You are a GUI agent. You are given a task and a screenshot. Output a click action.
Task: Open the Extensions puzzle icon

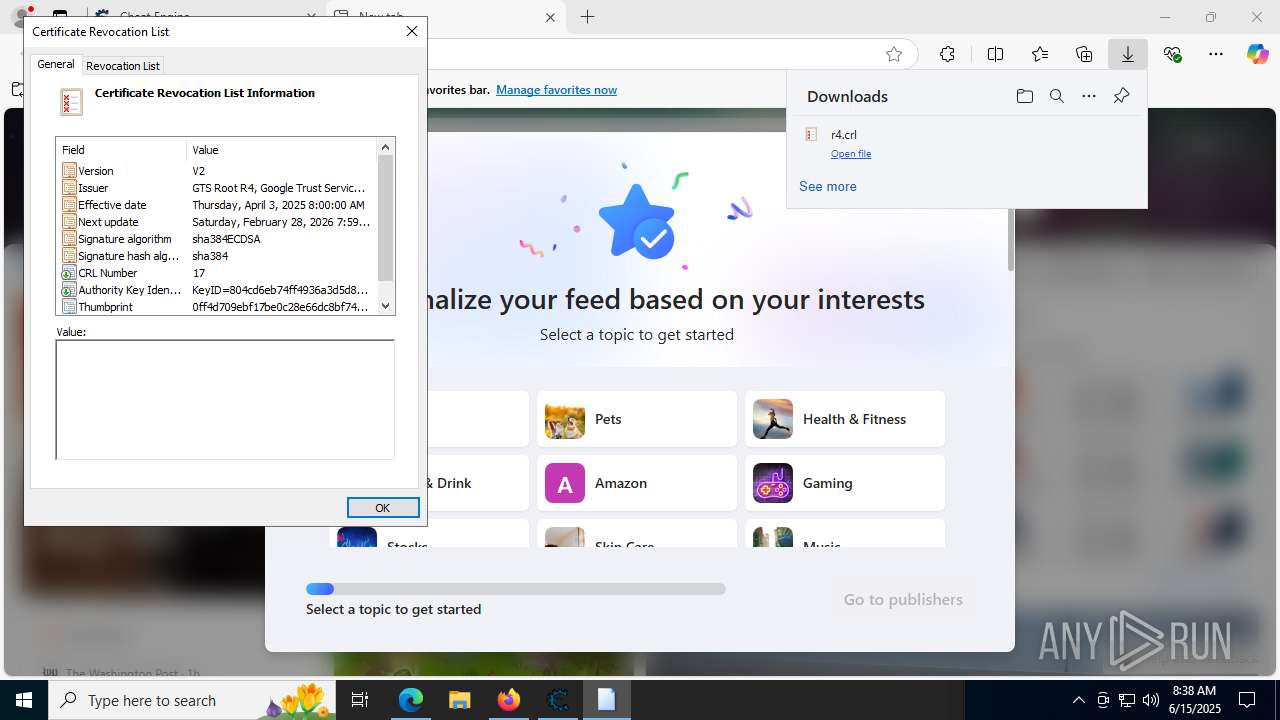947,54
